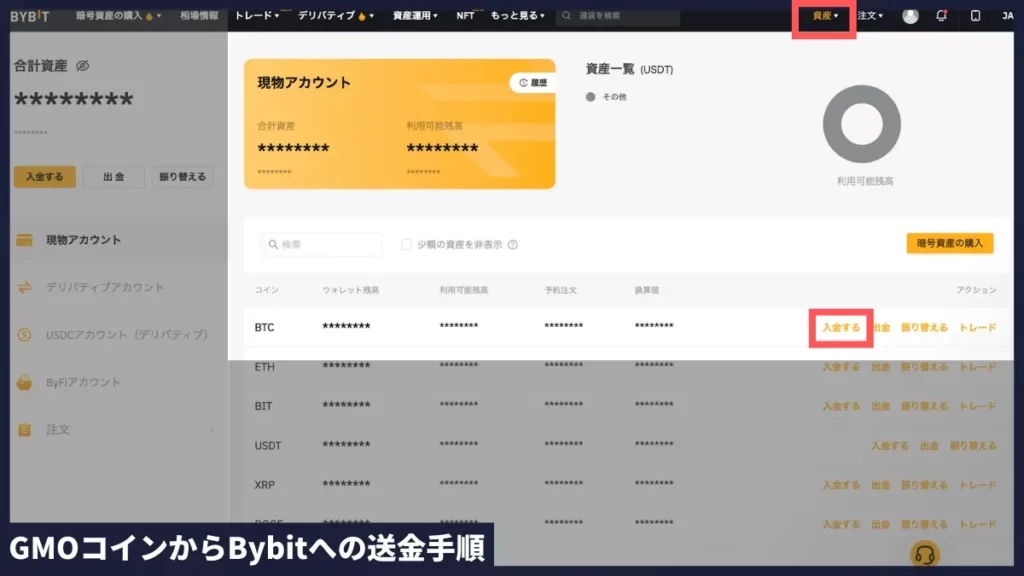Click トレード in the BIT row
This screenshot has width=1024, height=576.
pos(978,406)
